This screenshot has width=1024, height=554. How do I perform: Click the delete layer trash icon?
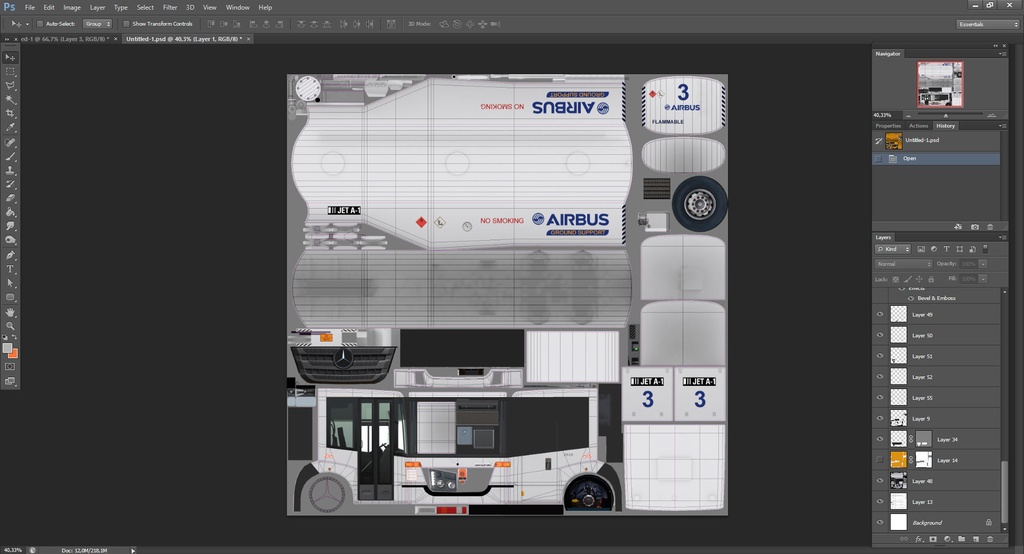(990, 539)
